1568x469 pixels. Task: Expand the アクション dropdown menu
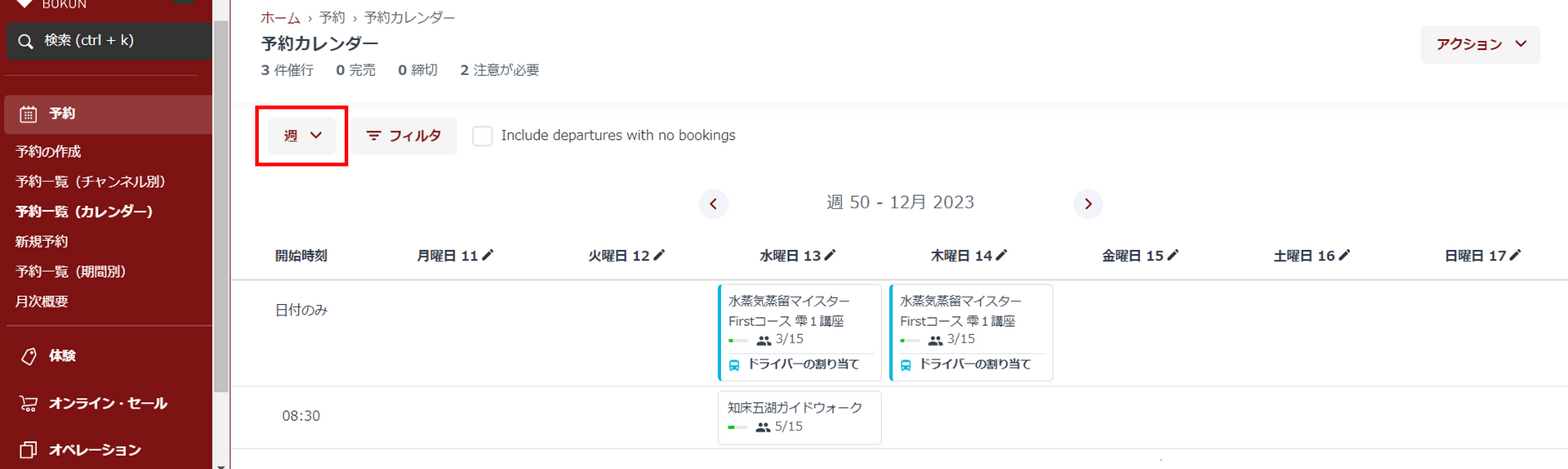coord(1480,44)
